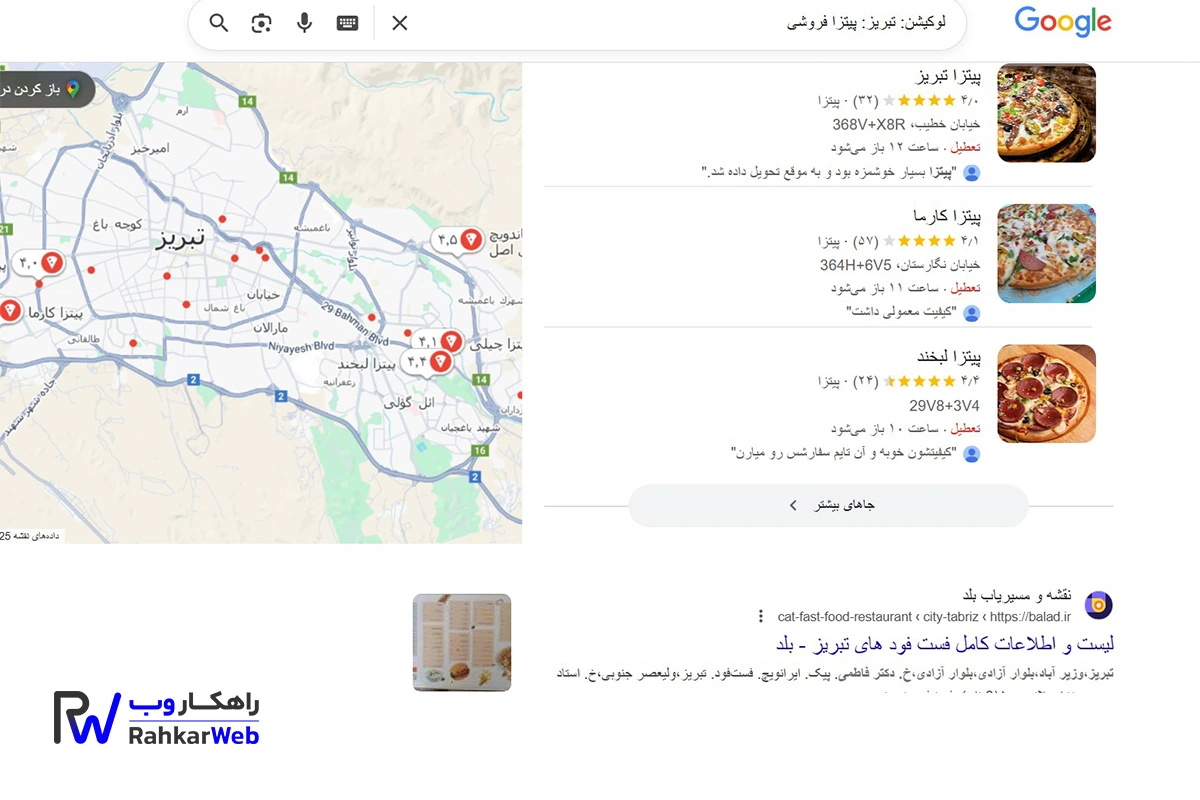The image size is (1200, 800).
Task: Click reviewer avatar on پیتزا تبریز review
Action: [972, 173]
